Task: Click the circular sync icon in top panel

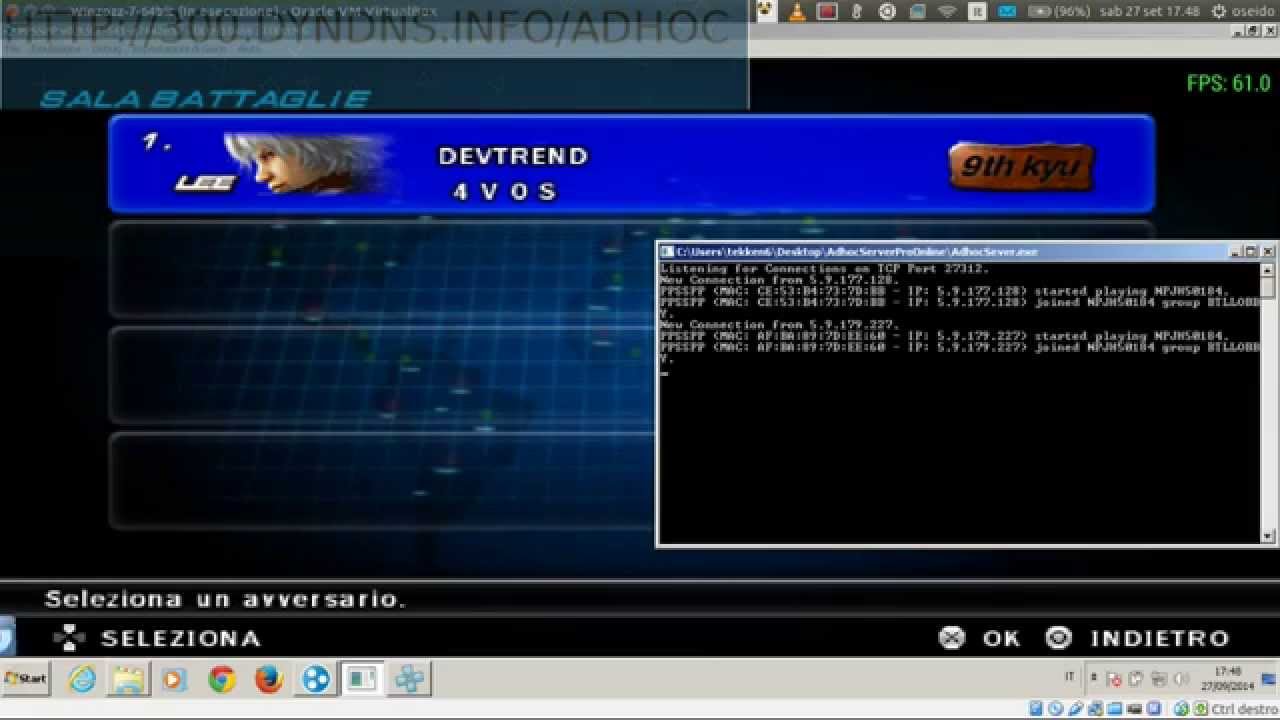Action: (x=887, y=11)
